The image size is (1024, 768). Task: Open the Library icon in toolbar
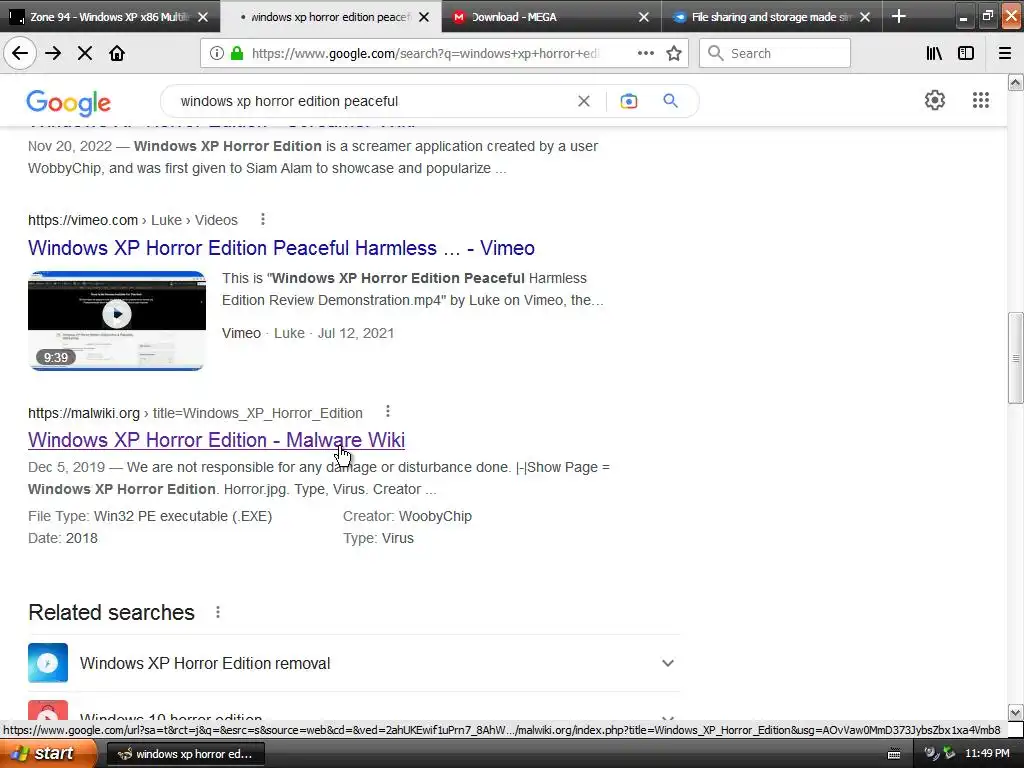[x=934, y=54]
